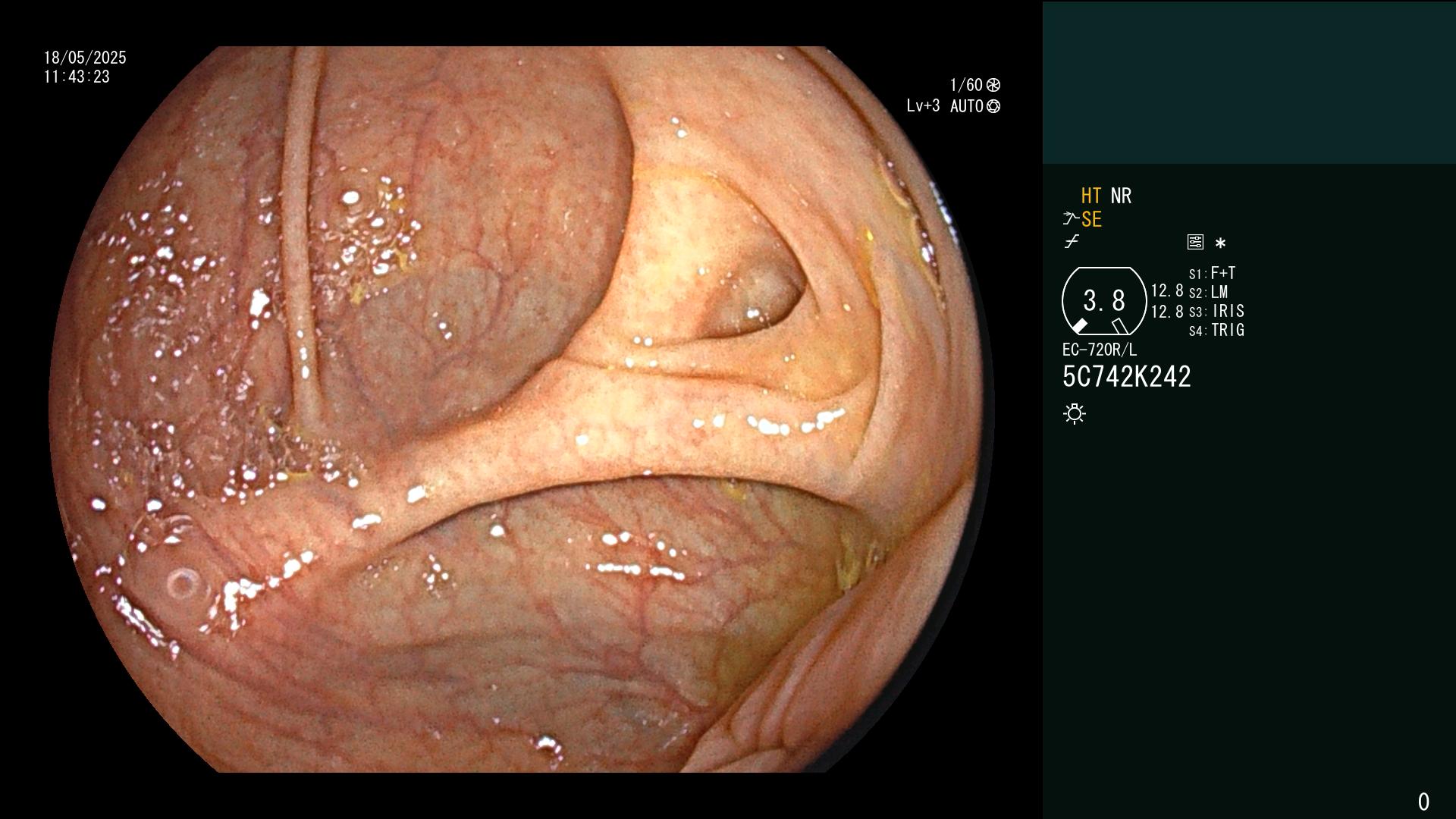The height and width of the screenshot is (819, 1456).
Task: Select the orange SE indicator
Action: tap(1091, 219)
